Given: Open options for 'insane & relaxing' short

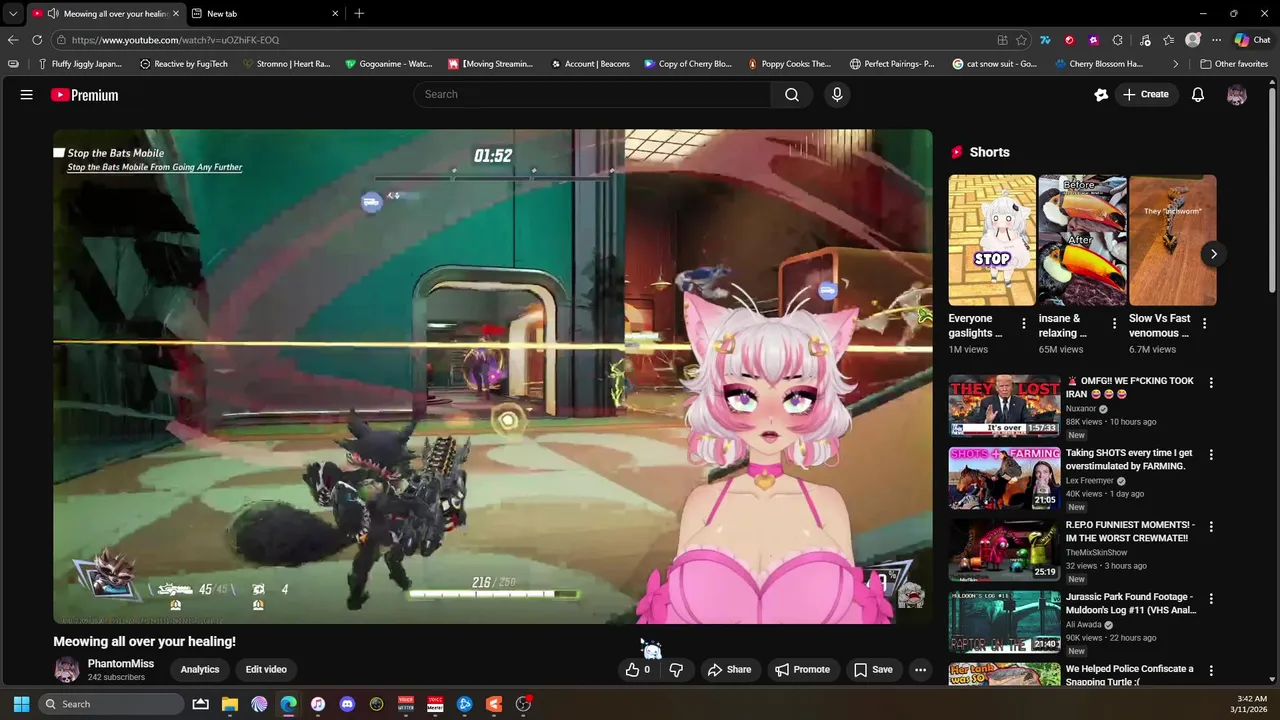Looking at the screenshot, I should [x=1114, y=324].
